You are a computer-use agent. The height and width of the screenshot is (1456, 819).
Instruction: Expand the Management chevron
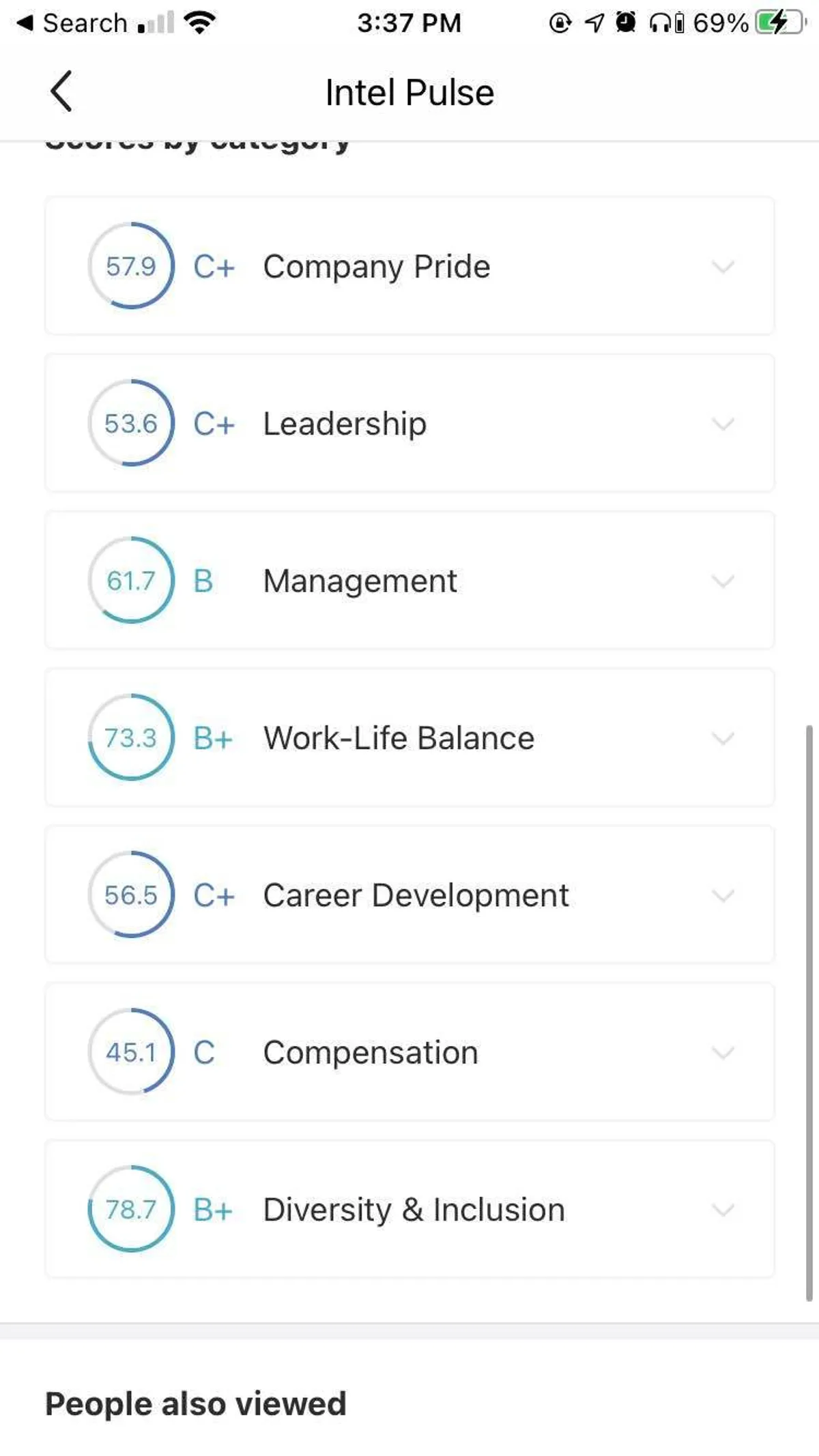click(x=723, y=581)
